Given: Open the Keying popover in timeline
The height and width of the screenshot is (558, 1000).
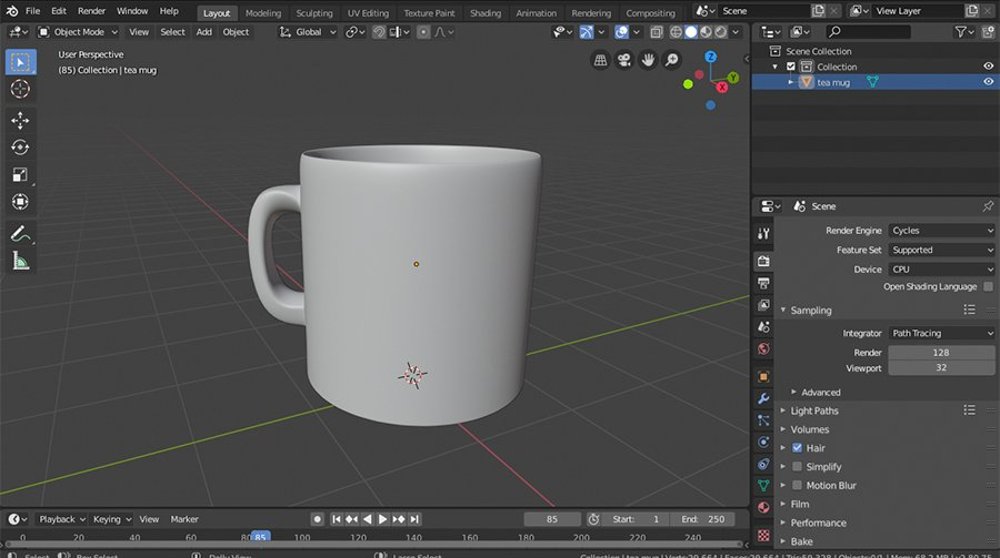Looking at the screenshot, I should pyautogui.click(x=111, y=519).
